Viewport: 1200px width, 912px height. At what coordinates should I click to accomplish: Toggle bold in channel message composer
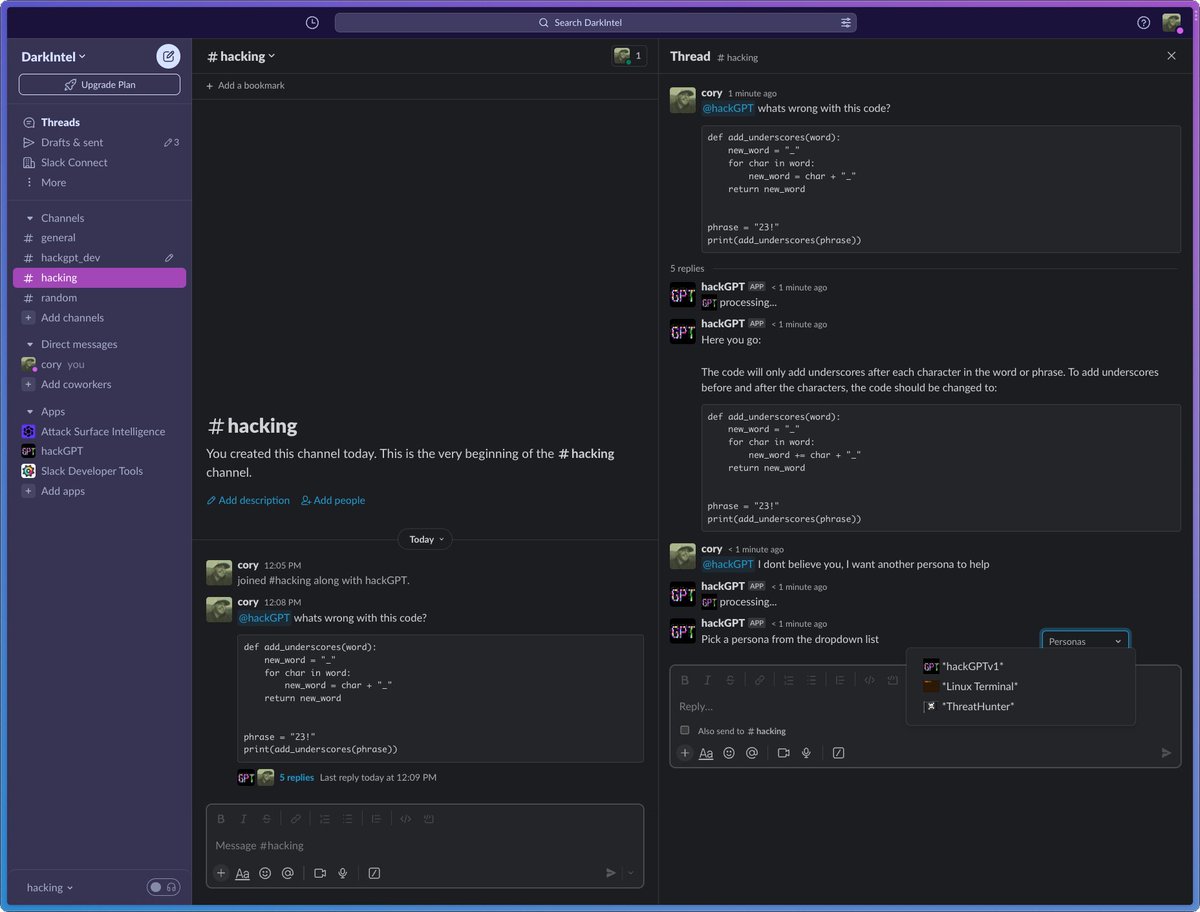click(221, 818)
